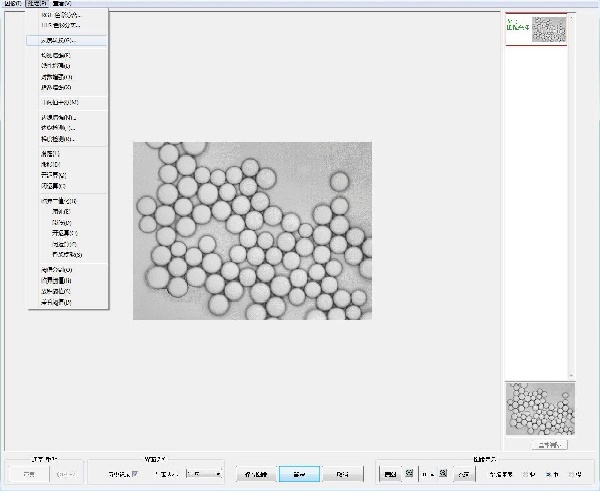
Task: Open the third menu in the menu bar
Action: coord(61,4)
